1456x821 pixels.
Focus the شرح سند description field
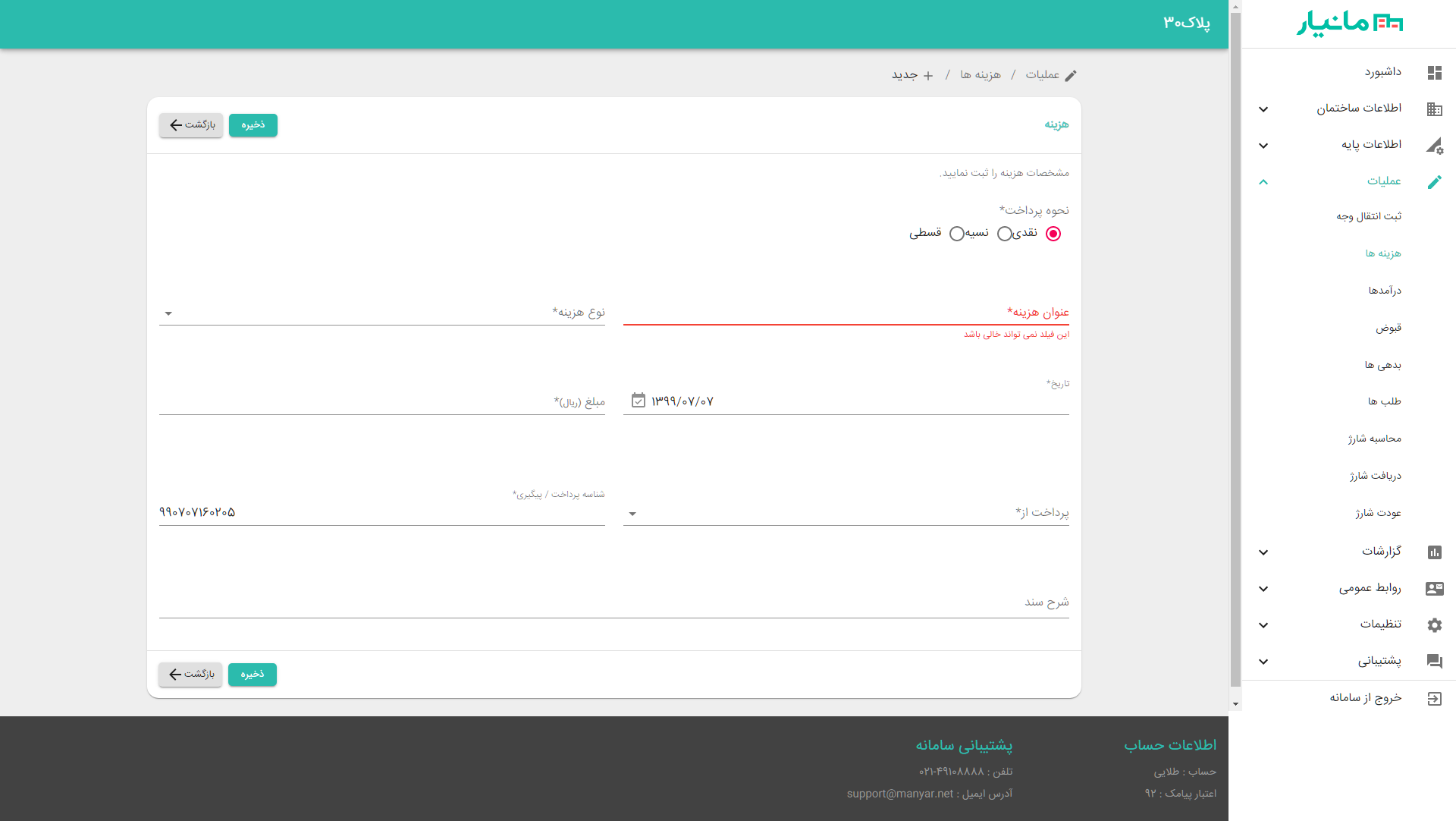pos(614,602)
